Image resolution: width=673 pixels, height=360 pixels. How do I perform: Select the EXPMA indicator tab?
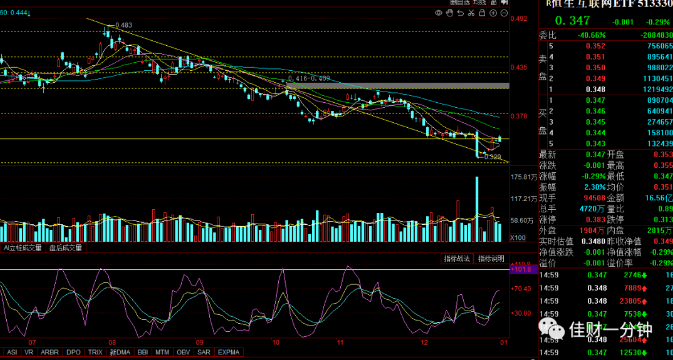(228, 352)
